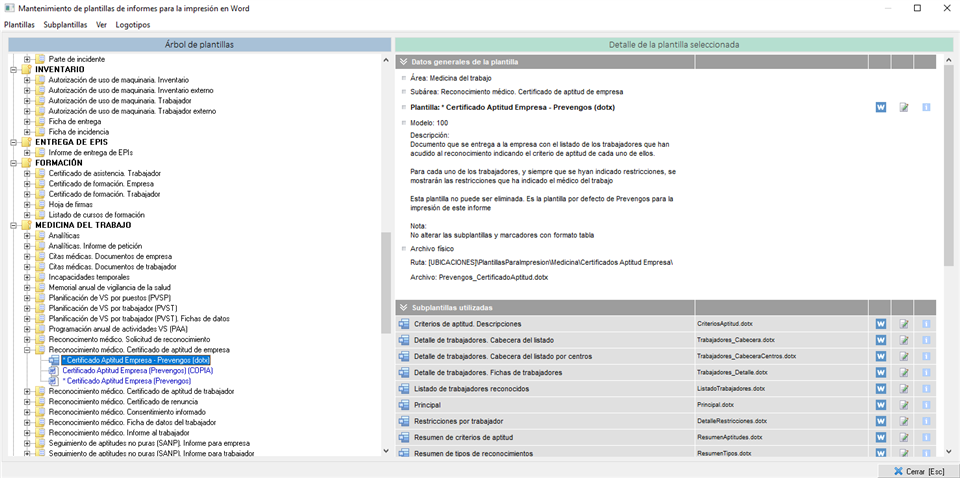960x478 pixels.
Task: Open the Logotipos menu
Action: click(133, 25)
